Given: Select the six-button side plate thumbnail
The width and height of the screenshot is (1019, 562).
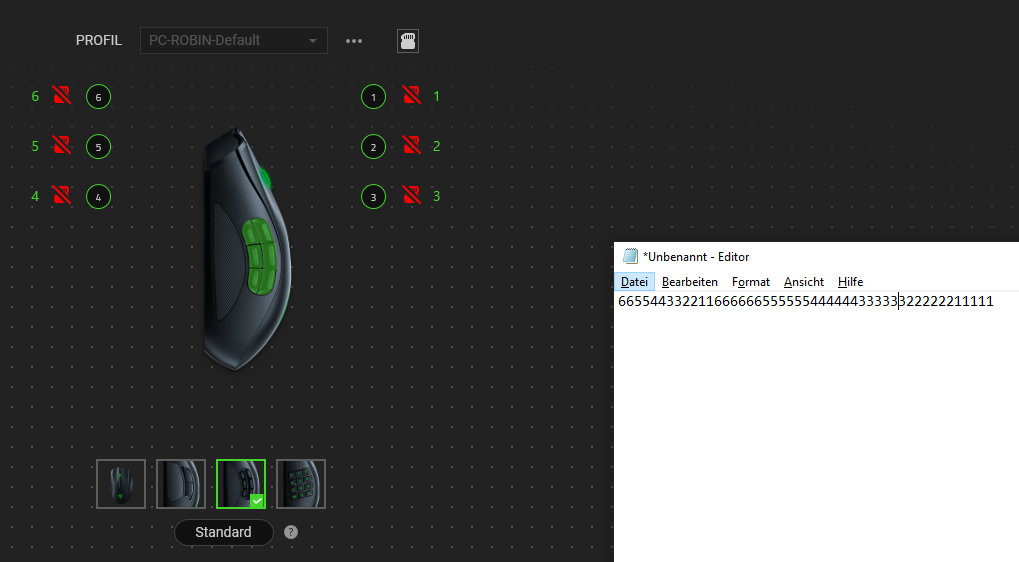Looking at the screenshot, I should (240, 484).
